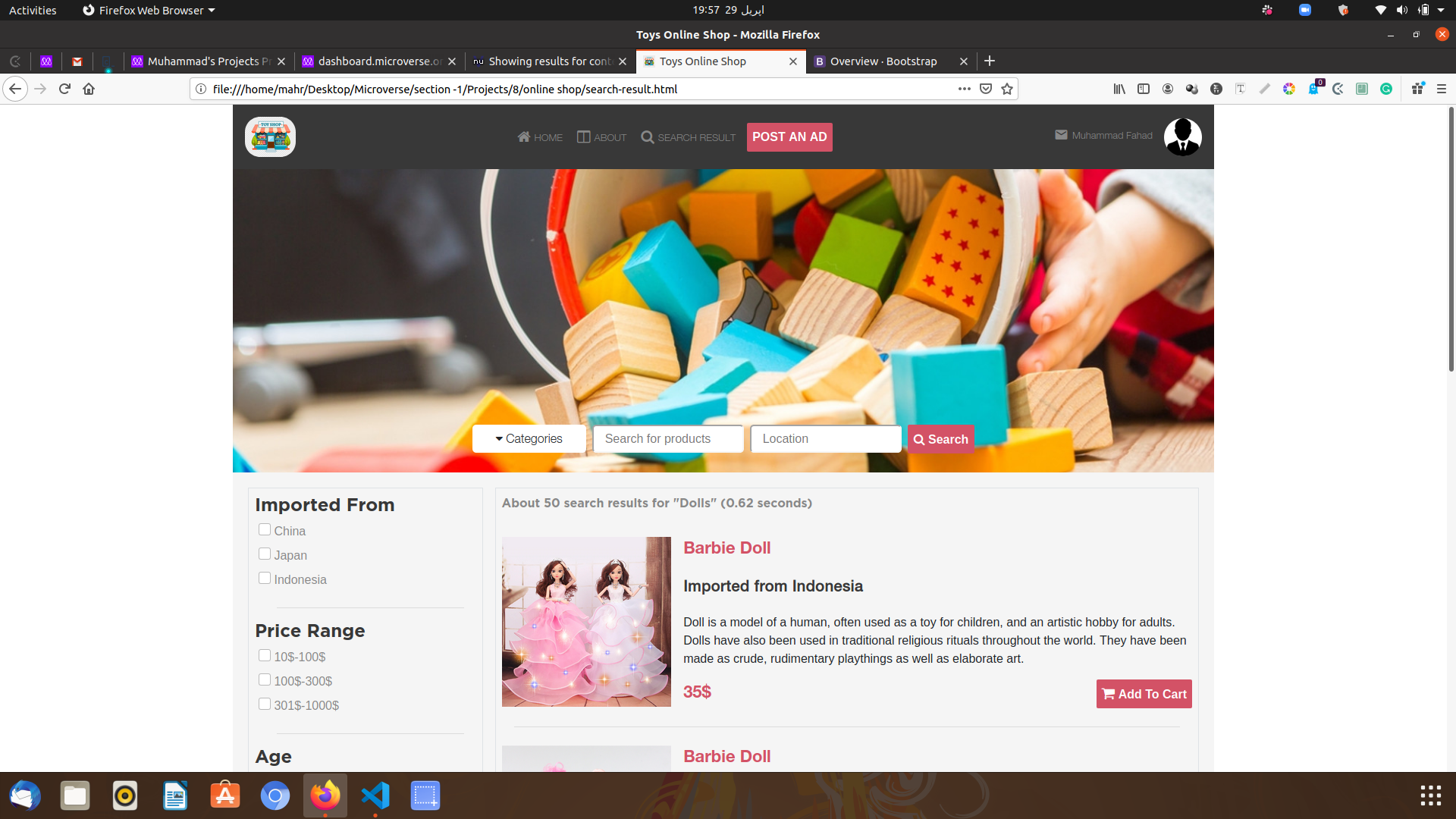Open Visual Studio Code from dock
Screen dimensions: 1456x819
pos(375,795)
